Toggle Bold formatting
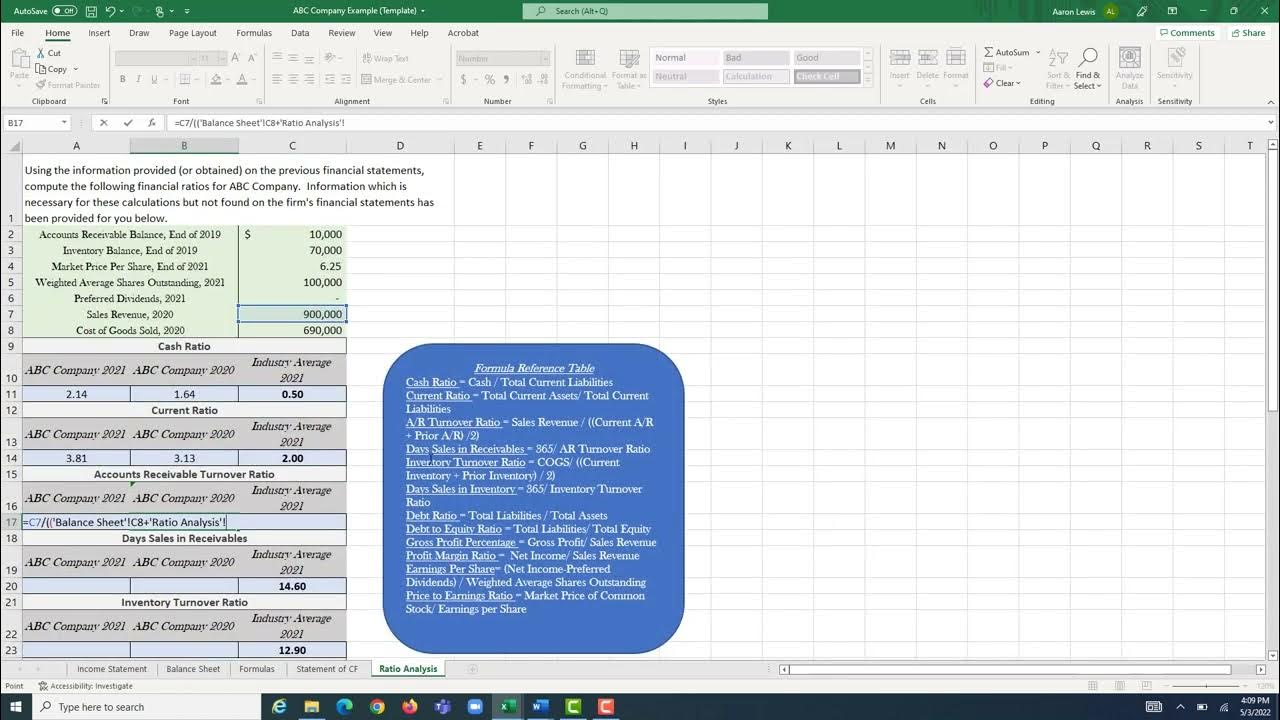Viewport: 1280px width, 720px height. tap(123, 79)
